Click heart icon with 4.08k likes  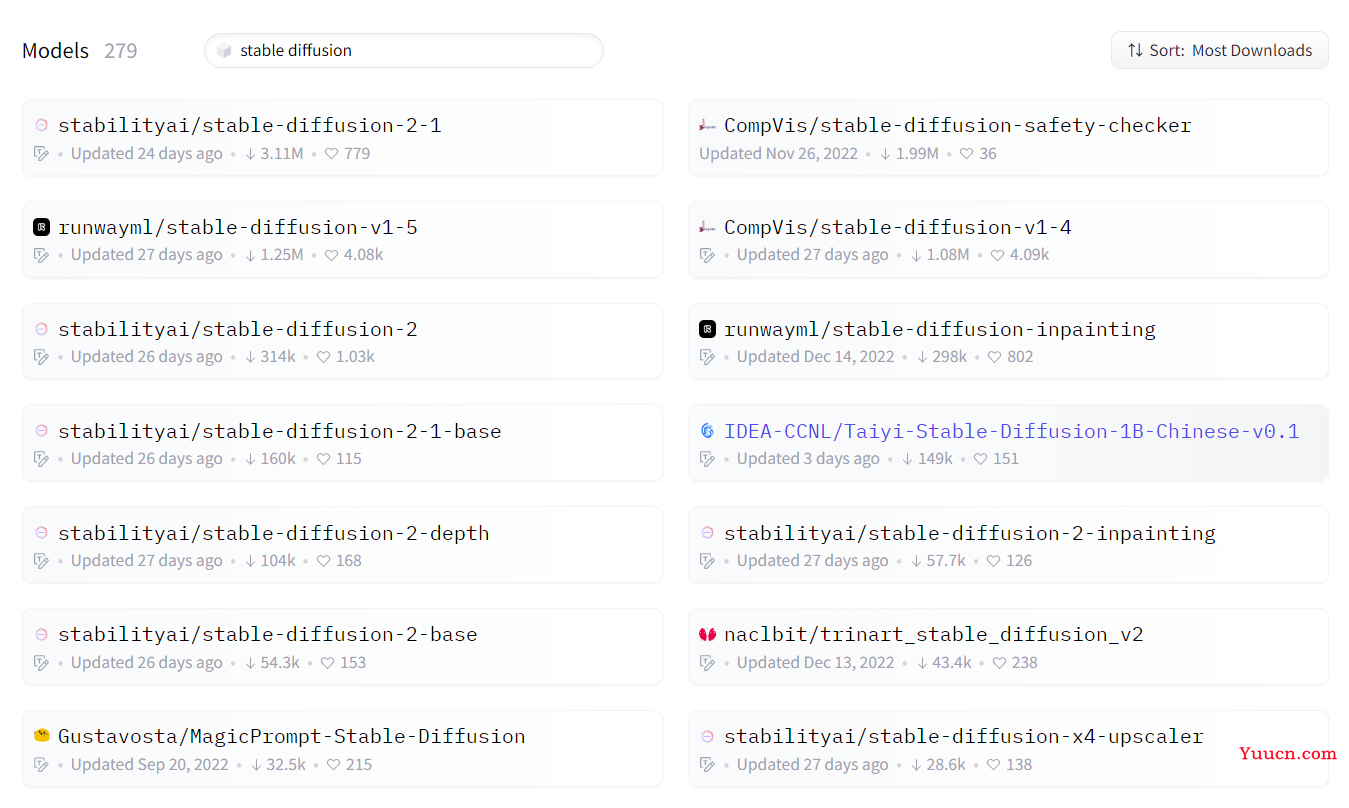coord(332,255)
